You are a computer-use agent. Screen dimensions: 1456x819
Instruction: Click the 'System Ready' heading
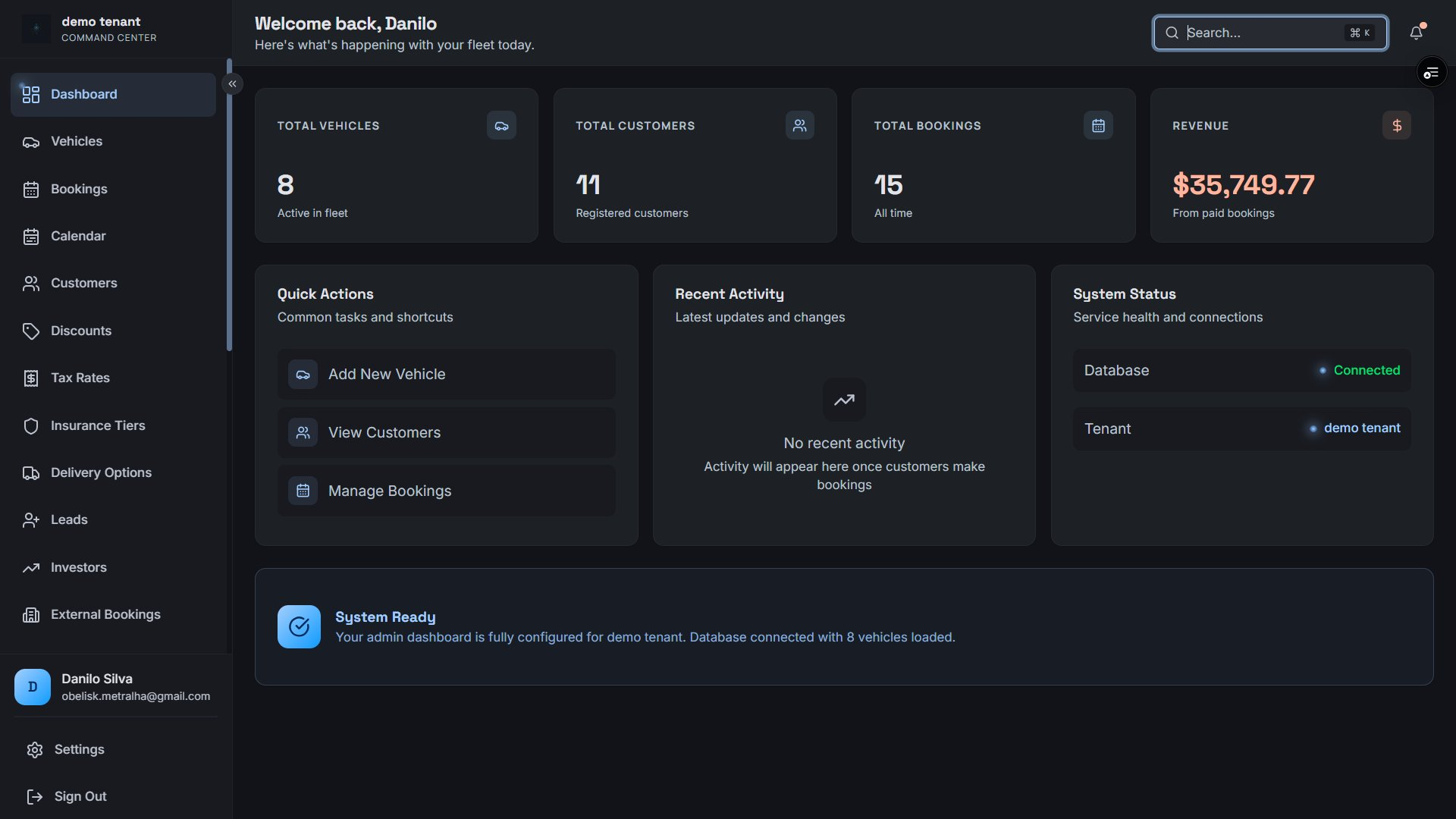[385, 617]
